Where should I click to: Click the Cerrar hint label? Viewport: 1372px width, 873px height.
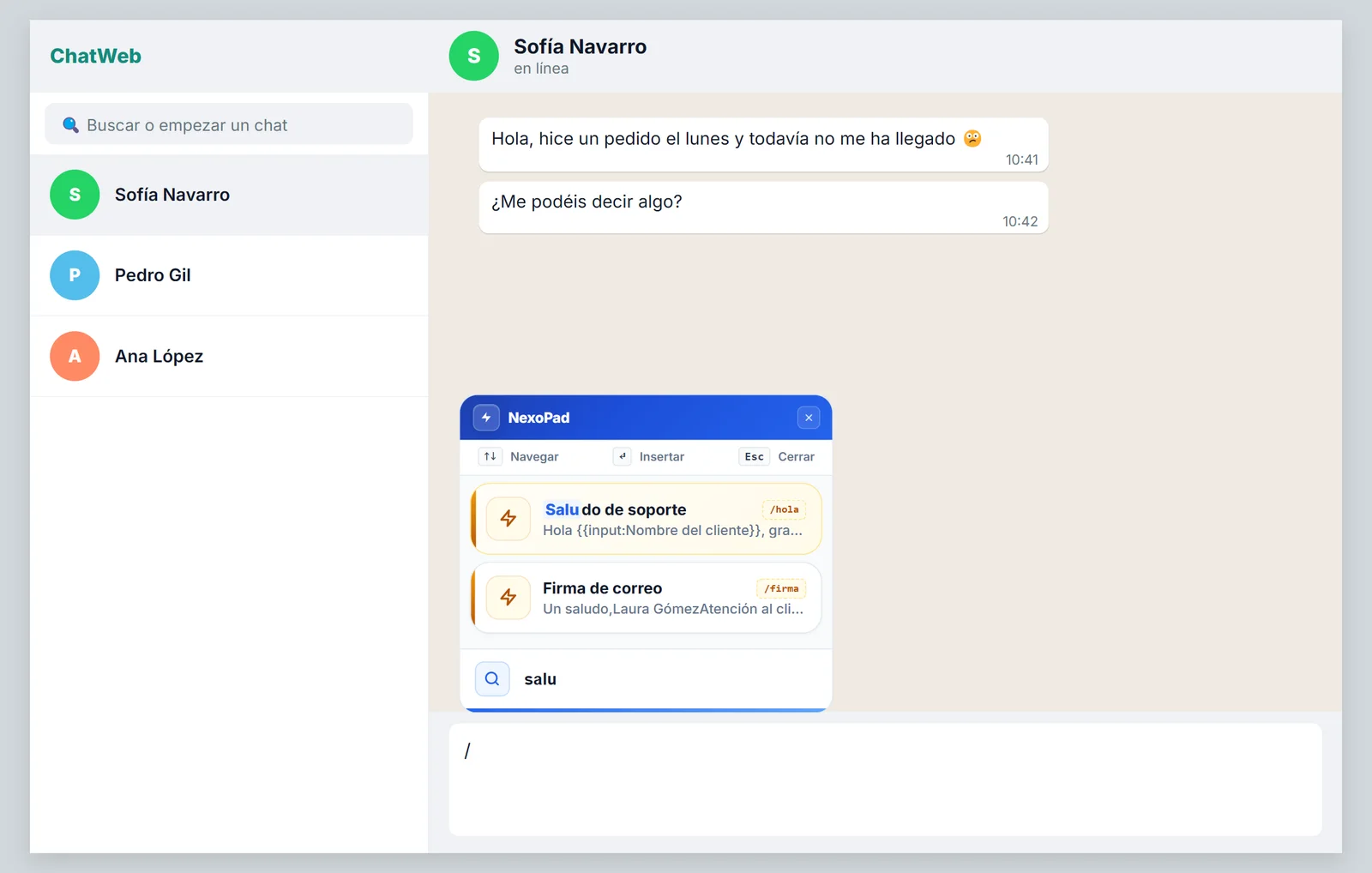(x=796, y=457)
